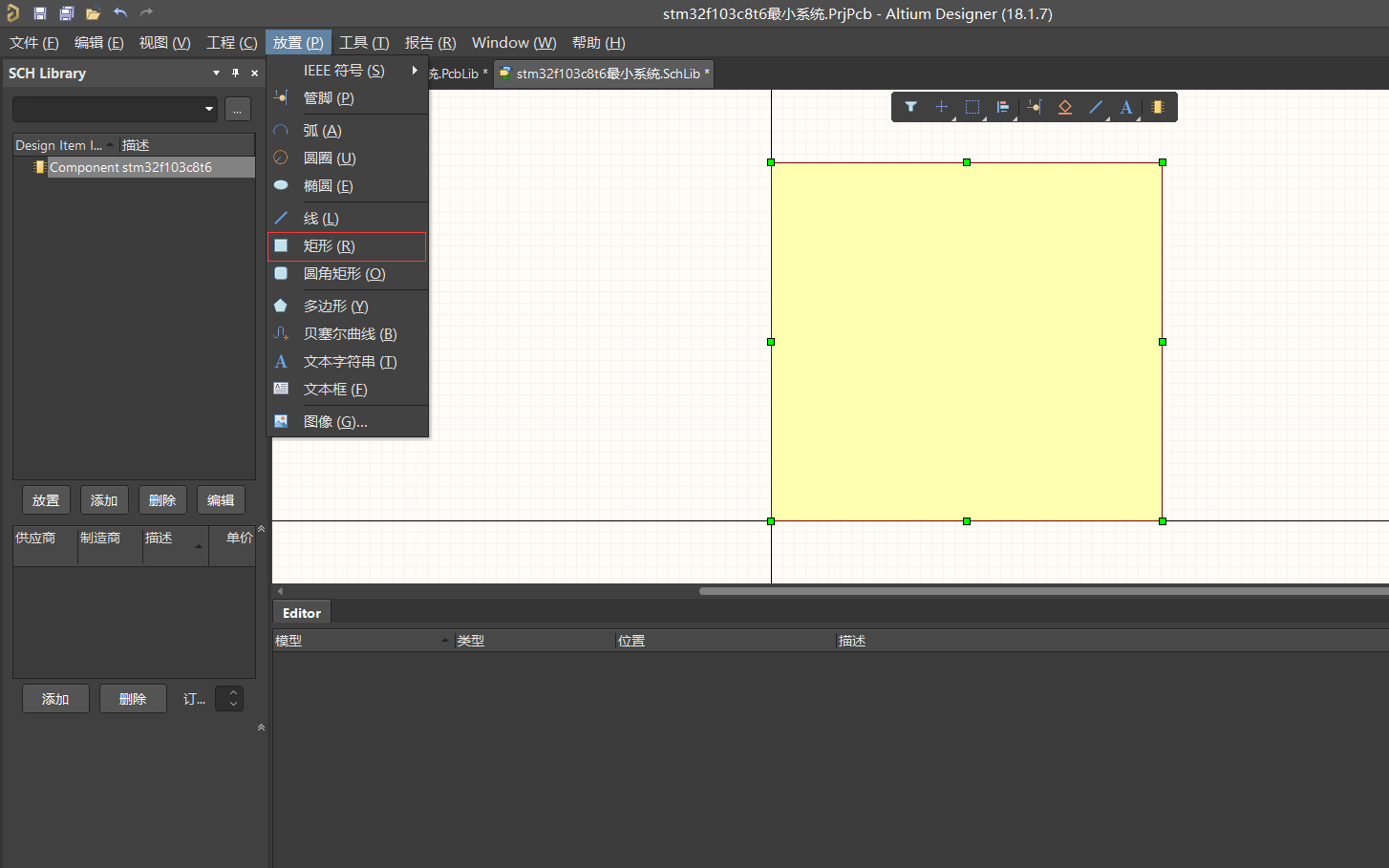
Task: Click the upper 添加 button
Action: (104, 500)
